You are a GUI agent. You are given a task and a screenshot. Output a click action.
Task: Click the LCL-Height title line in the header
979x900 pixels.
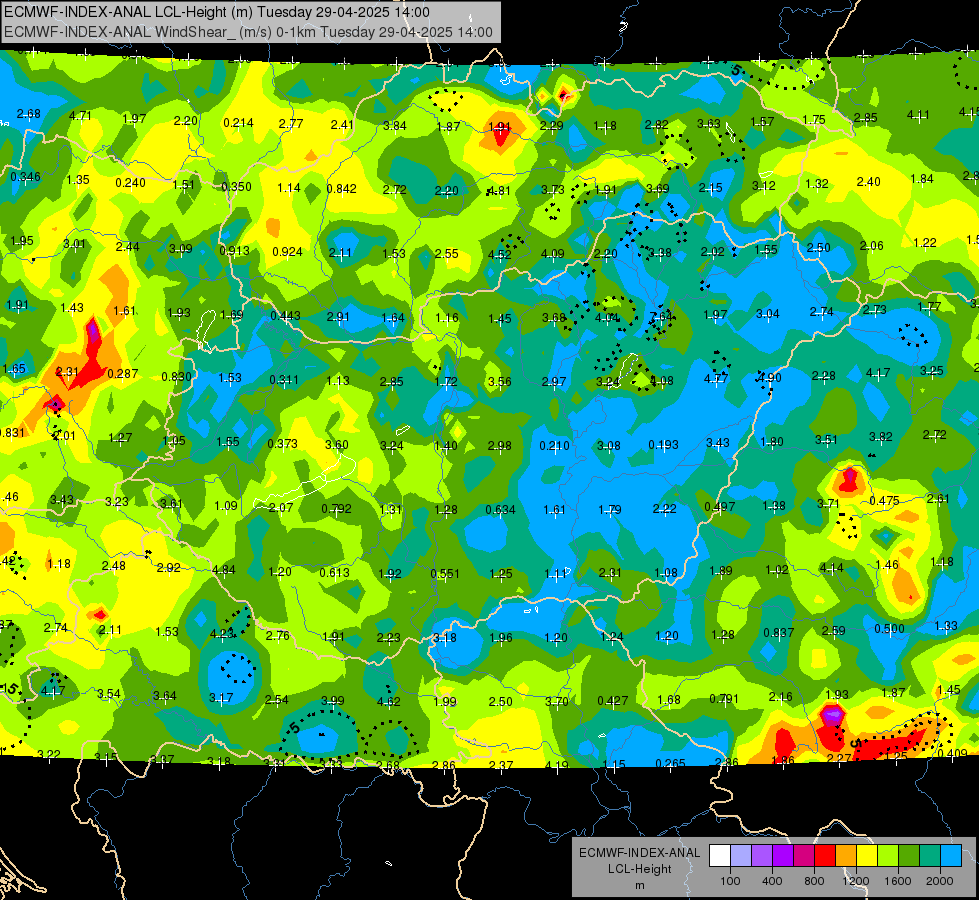tap(217, 12)
